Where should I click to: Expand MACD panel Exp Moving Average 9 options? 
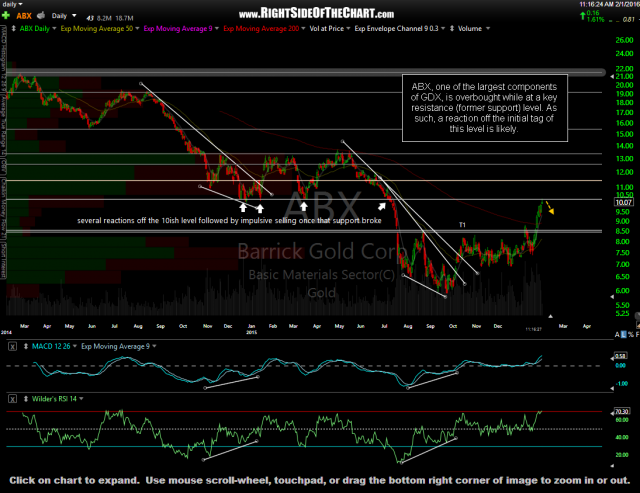pos(154,346)
